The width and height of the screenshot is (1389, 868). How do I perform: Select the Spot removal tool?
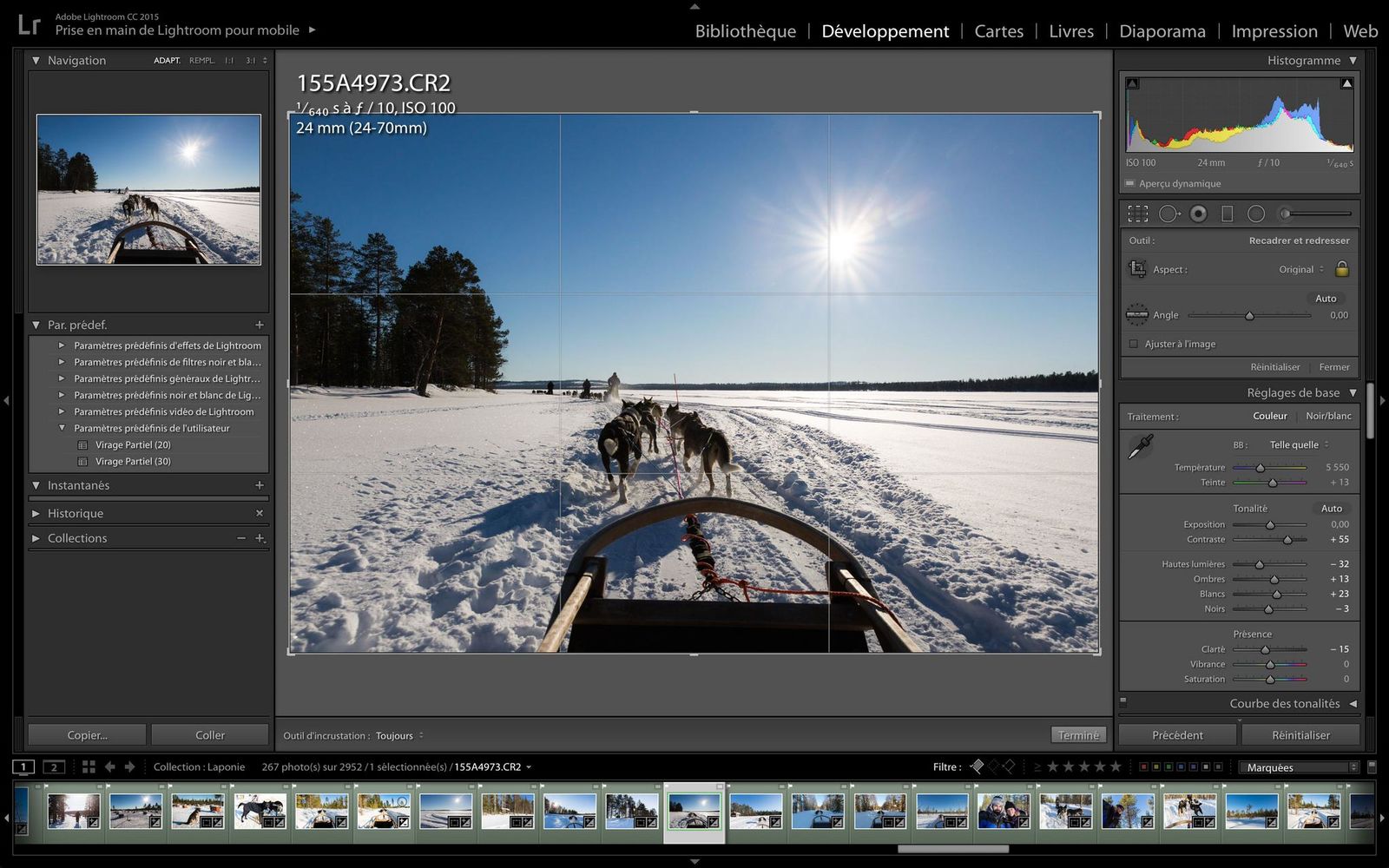[1171, 214]
